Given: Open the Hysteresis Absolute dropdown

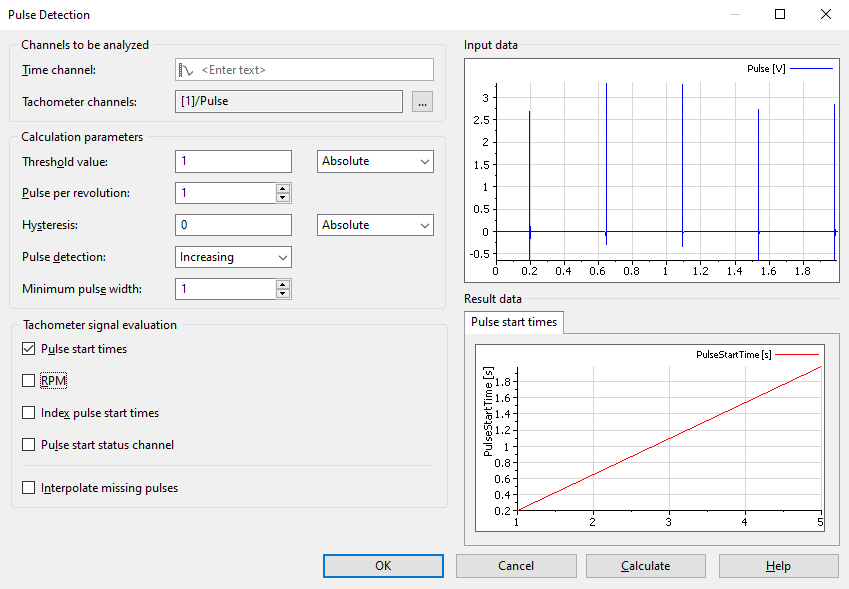Looking at the screenshot, I should tap(375, 225).
